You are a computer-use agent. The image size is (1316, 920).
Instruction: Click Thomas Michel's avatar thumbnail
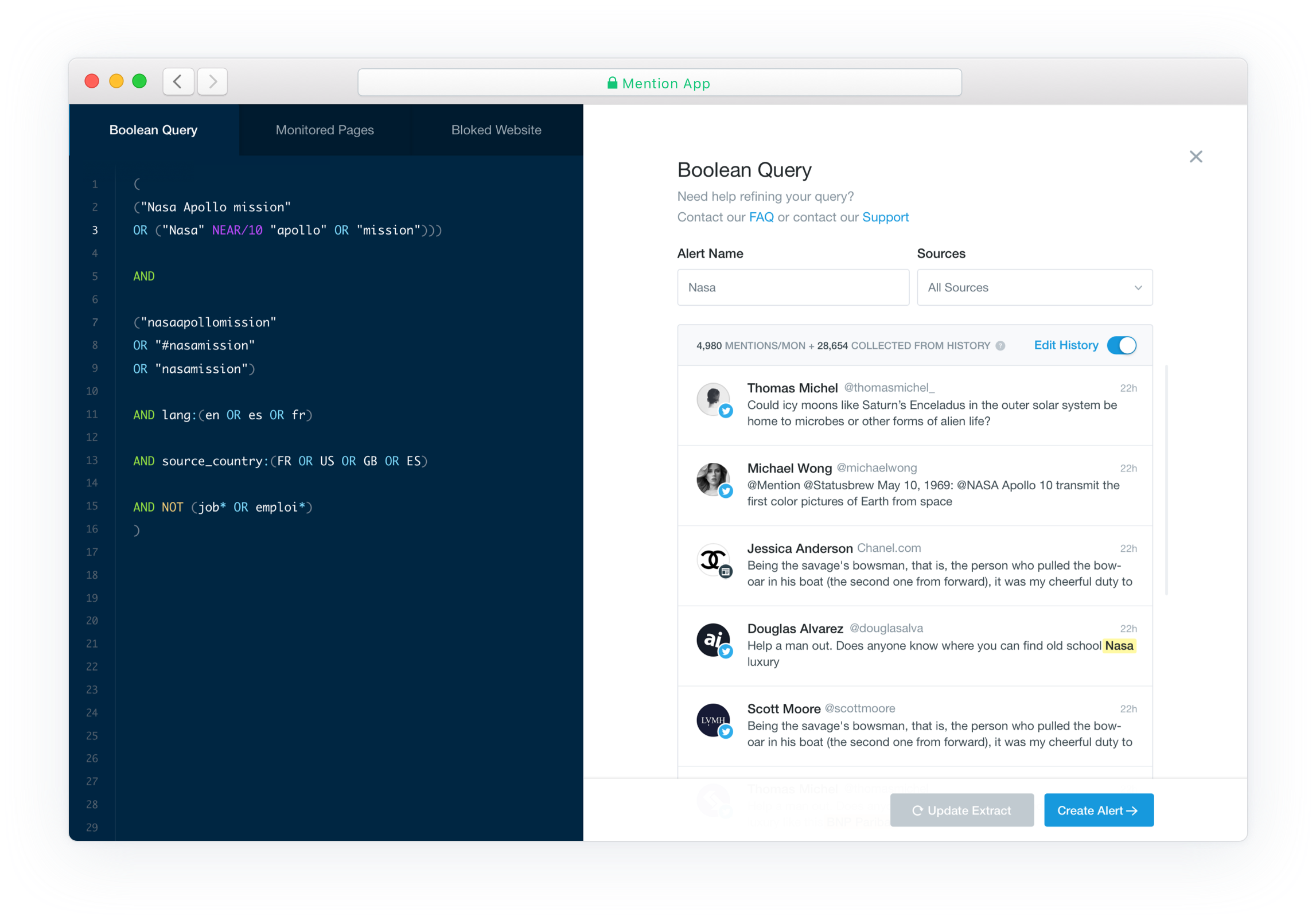tap(712, 399)
